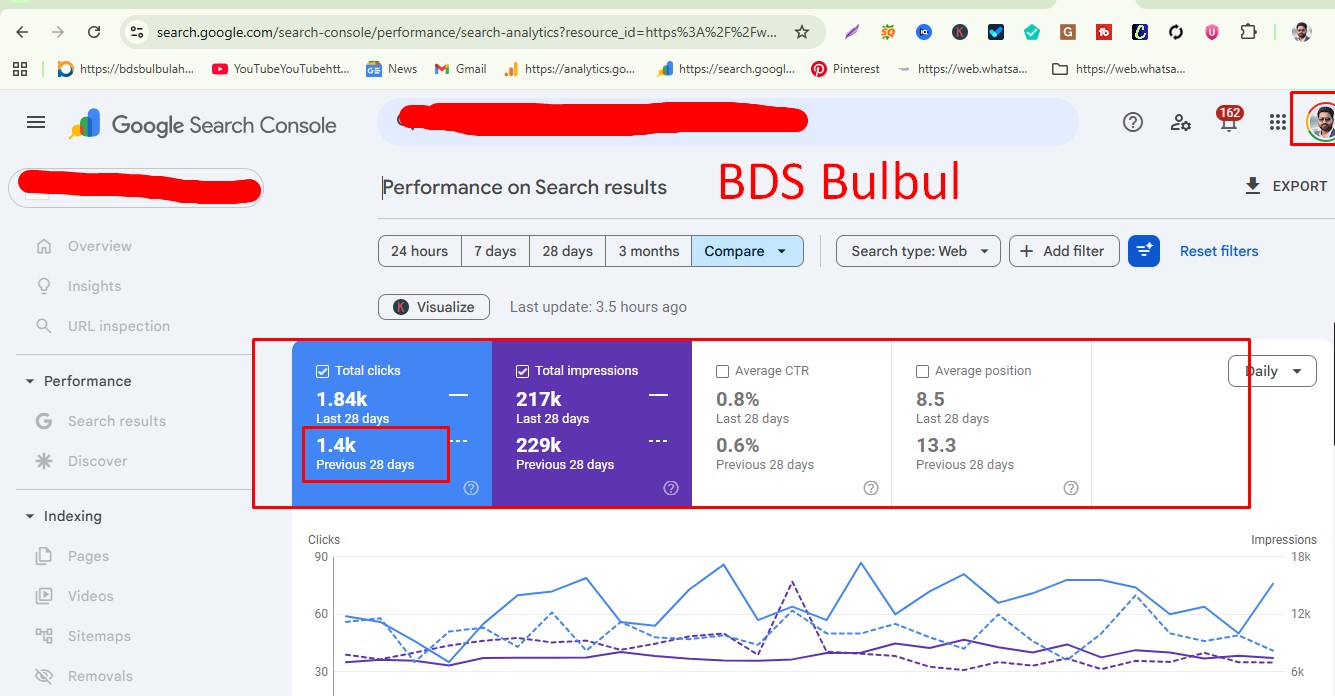1335x696 pixels.
Task: Click the download icon beside EXPORT
Action: coord(1252,186)
